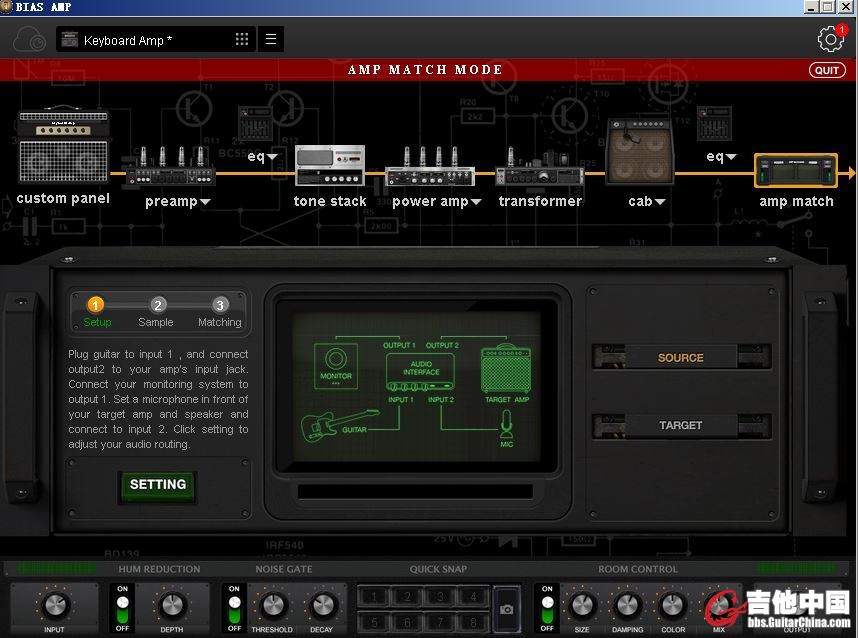Toggle the Hum Reduction on/off switch
This screenshot has height=638, width=858.
tap(123, 609)
